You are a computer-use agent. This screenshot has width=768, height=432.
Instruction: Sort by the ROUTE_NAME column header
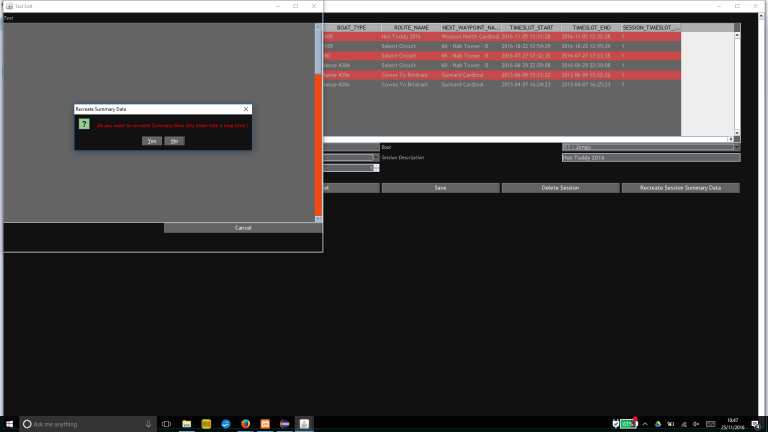pos(410,28)
